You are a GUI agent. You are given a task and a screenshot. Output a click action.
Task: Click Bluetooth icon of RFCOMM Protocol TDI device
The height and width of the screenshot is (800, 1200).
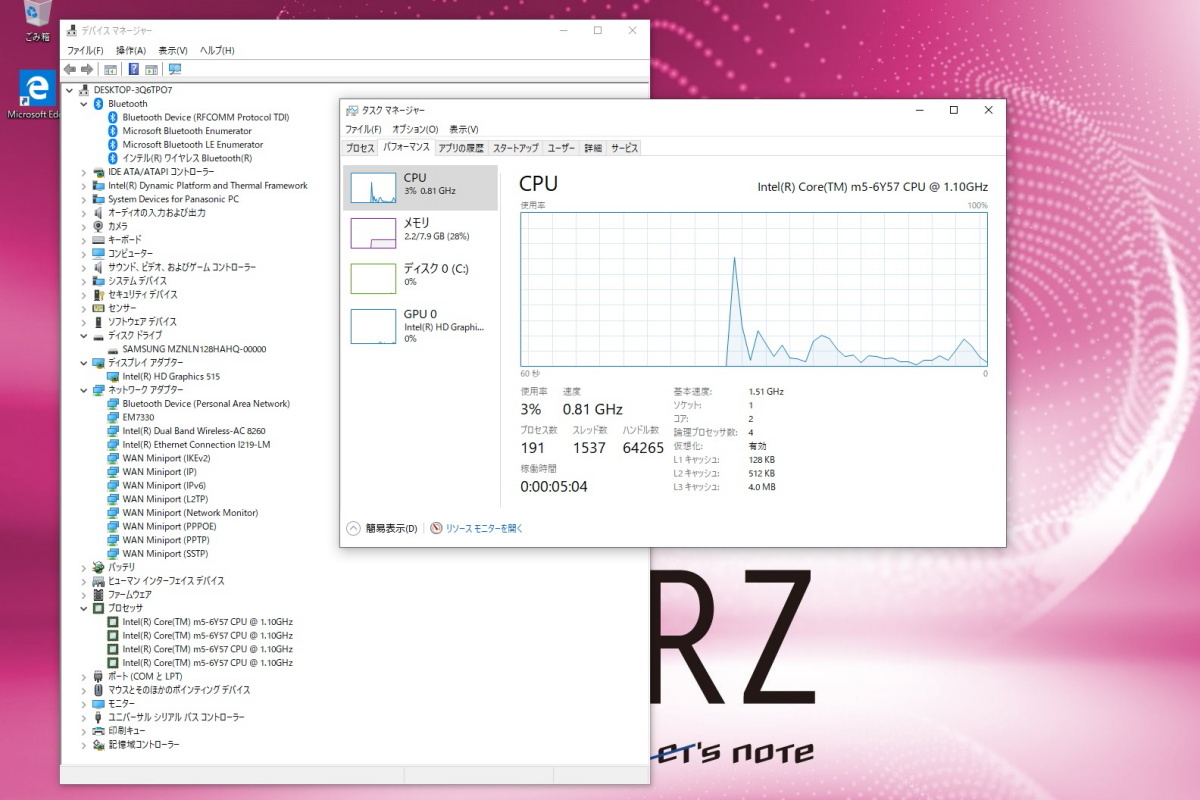pyautogui.click(x=114, y=117)
